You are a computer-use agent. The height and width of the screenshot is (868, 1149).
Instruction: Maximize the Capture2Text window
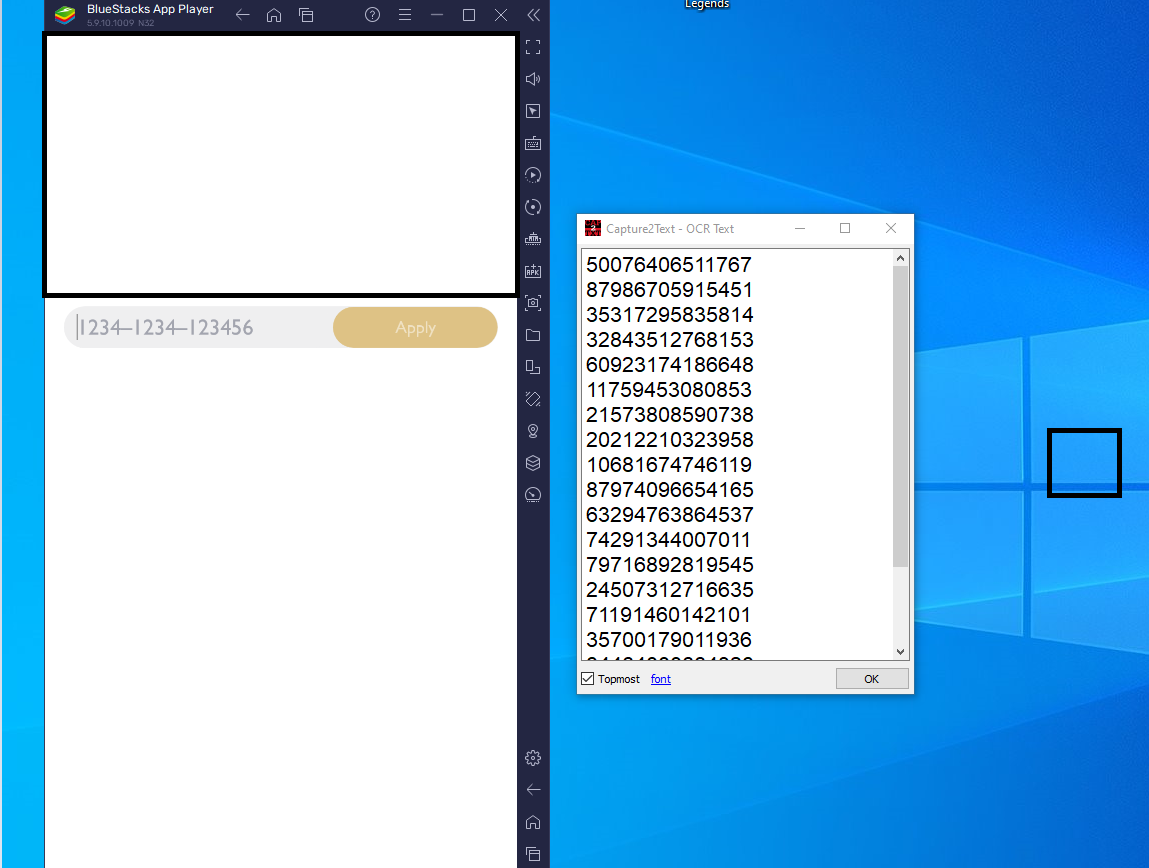[x=845, y=229]
